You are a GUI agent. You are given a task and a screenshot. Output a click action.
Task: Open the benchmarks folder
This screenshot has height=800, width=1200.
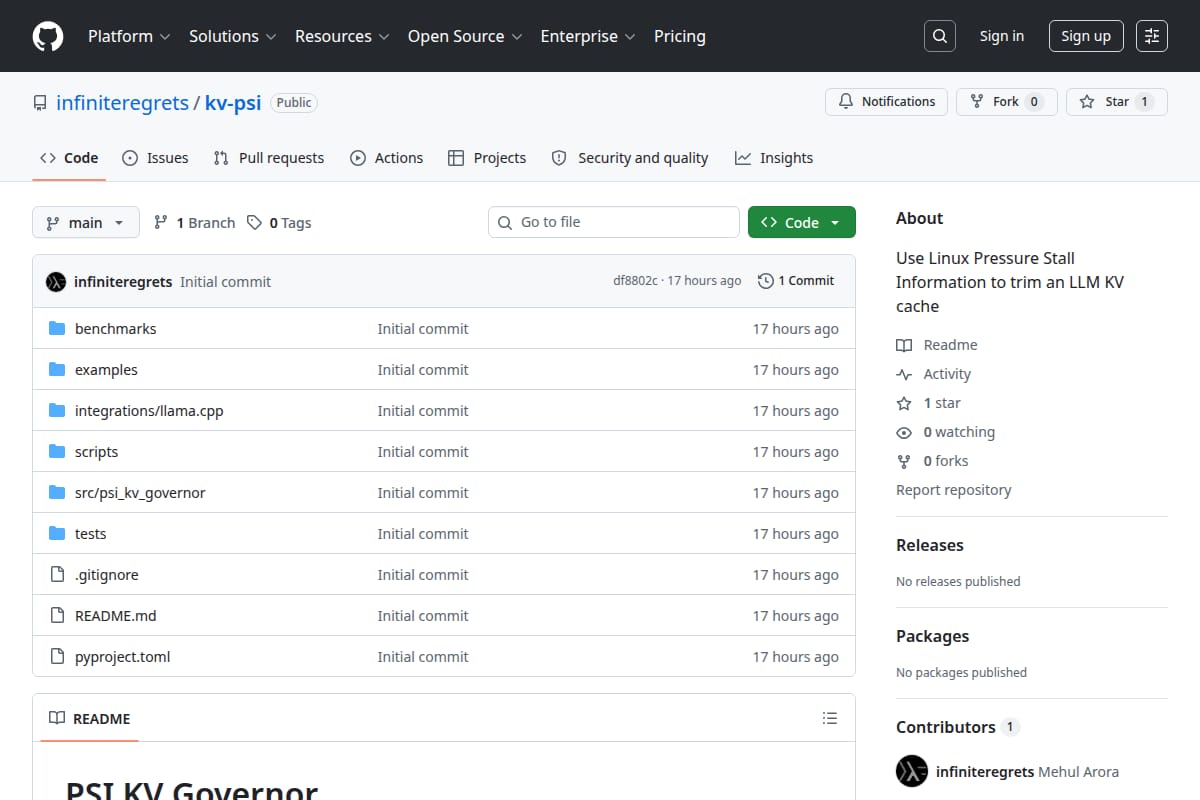pos(116,329)
